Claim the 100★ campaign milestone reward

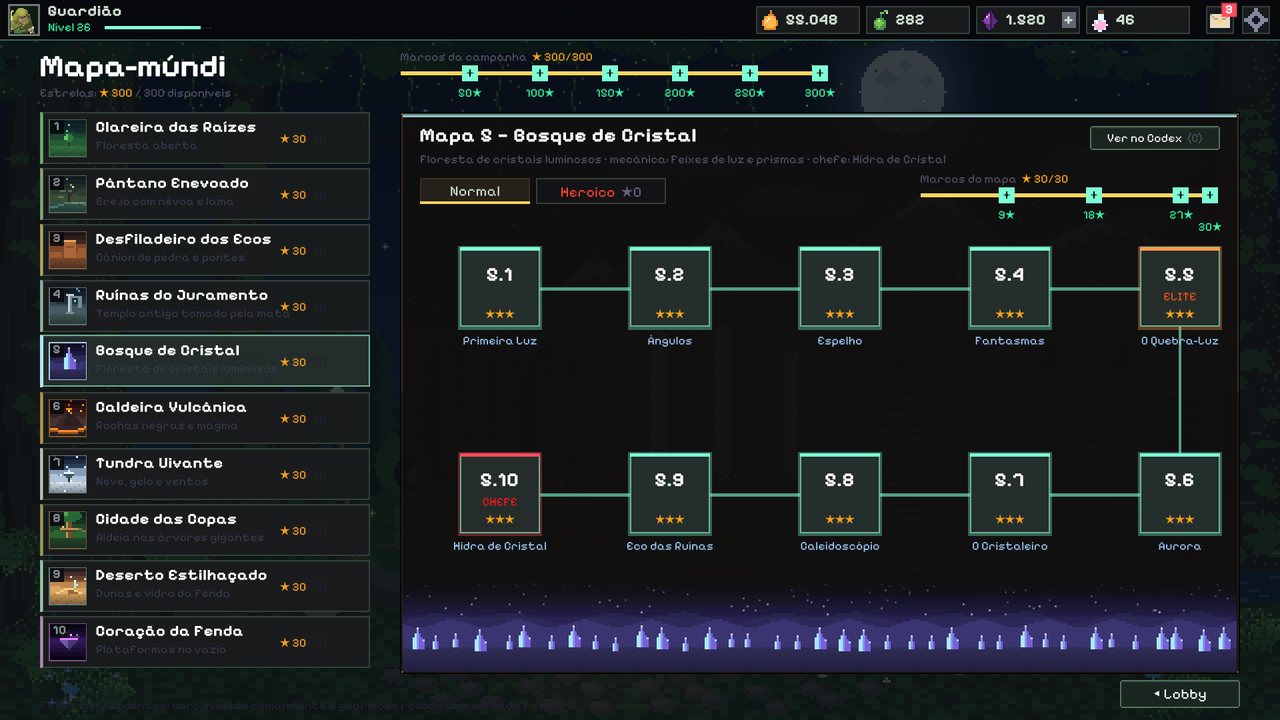pos(540,73)
